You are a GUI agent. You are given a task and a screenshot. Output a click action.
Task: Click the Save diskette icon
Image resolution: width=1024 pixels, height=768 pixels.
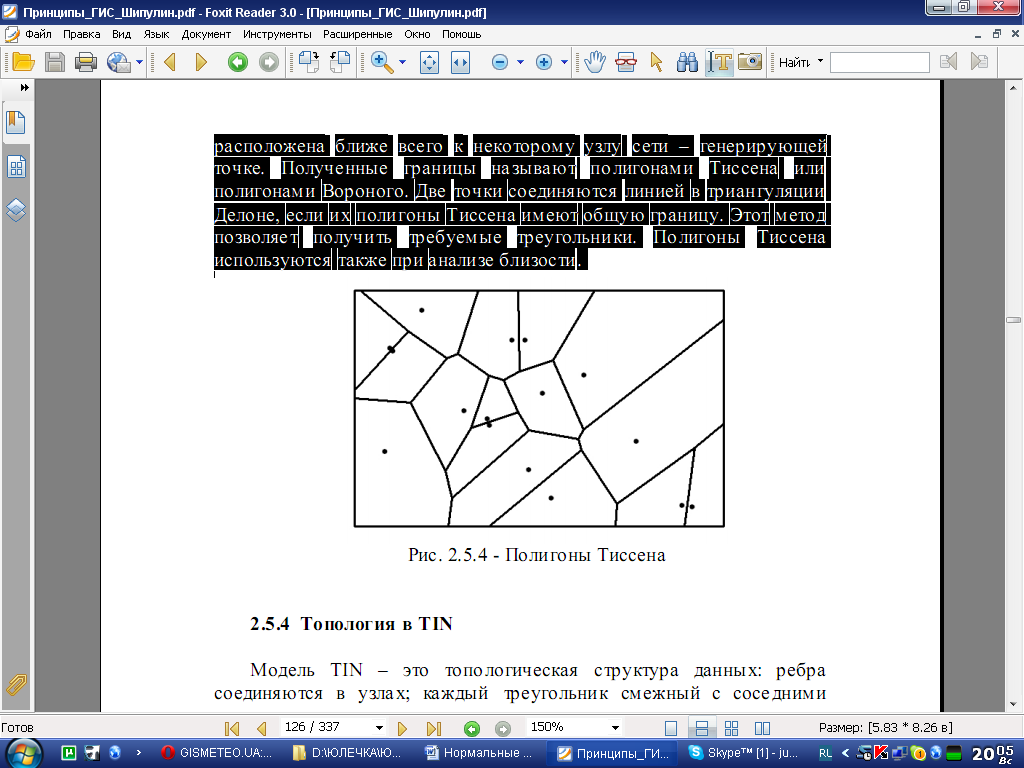(54, 62)
